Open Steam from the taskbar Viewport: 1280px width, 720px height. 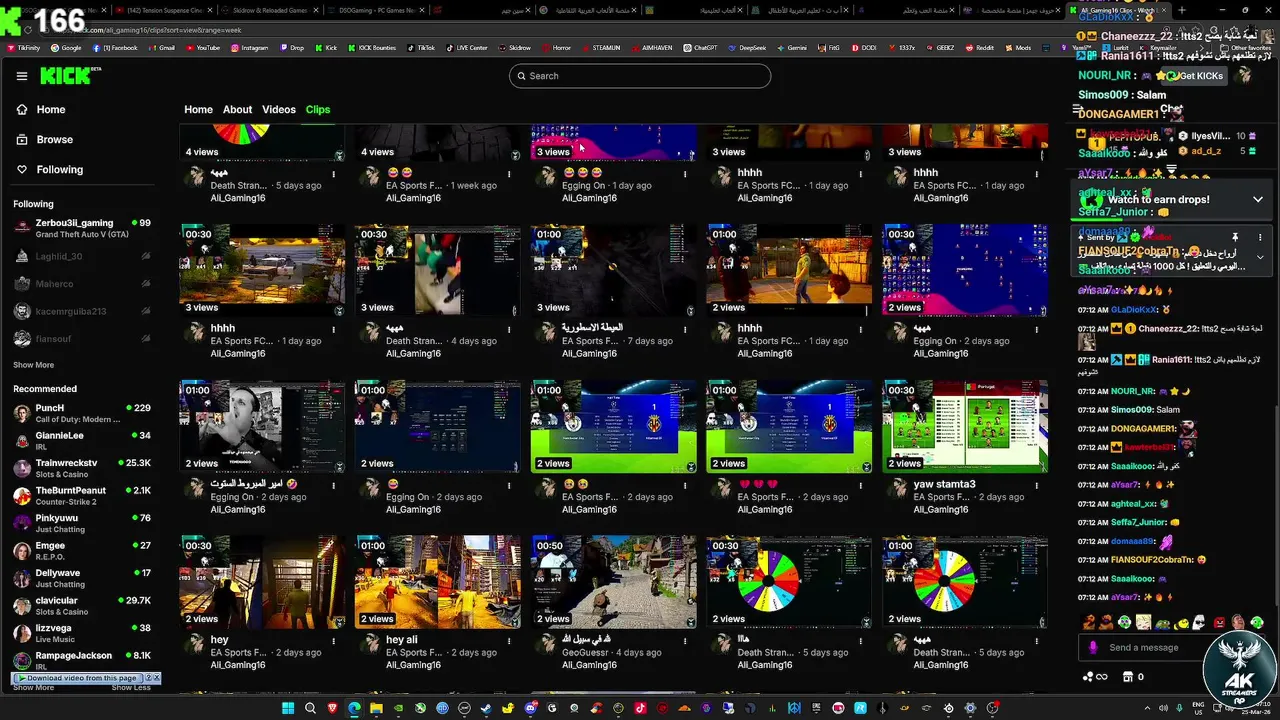coord(486,708)
